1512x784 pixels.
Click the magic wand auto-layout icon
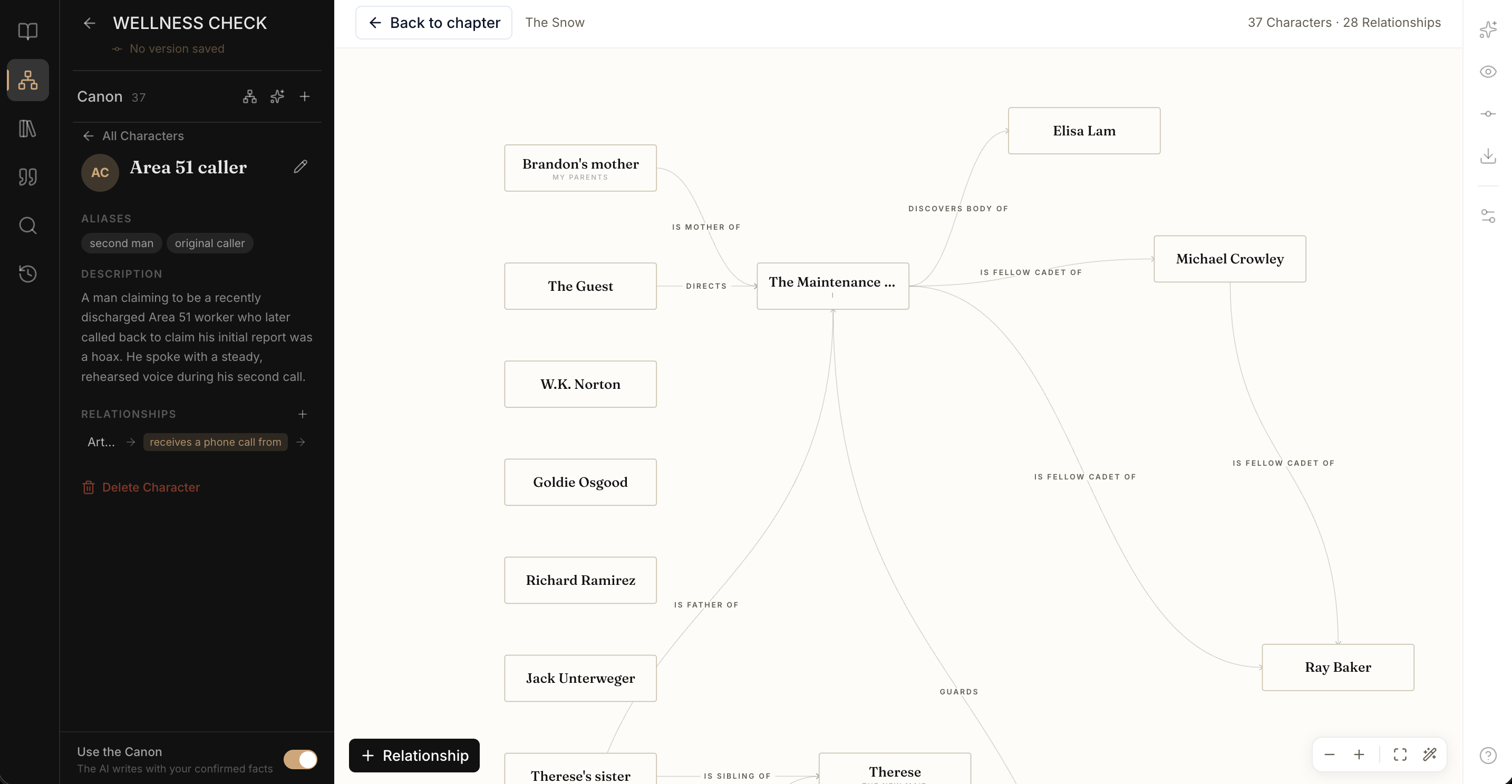pyautogui.click(x=1430, y=754)
